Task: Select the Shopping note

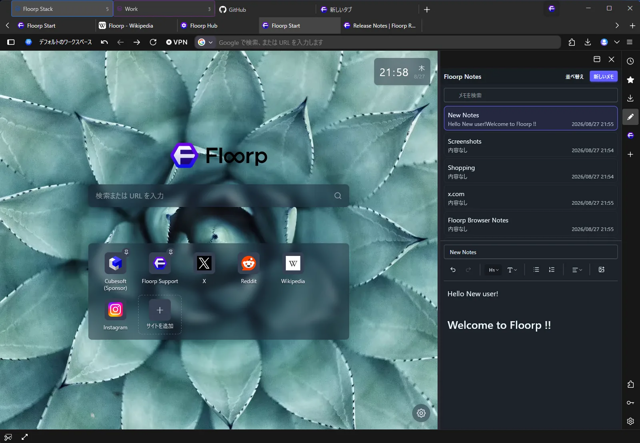Action: coord(531,171)
